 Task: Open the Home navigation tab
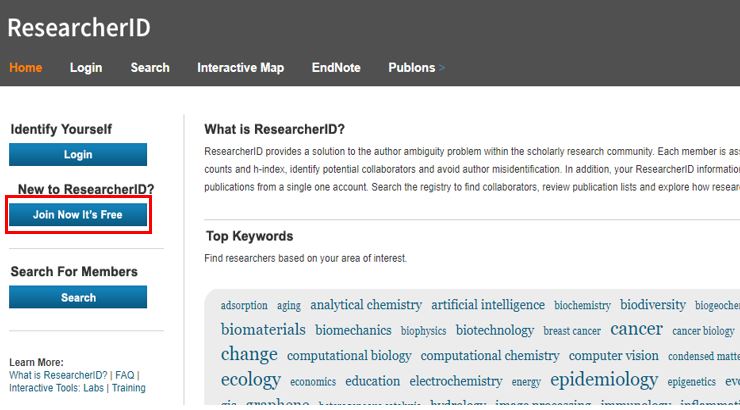25,68
